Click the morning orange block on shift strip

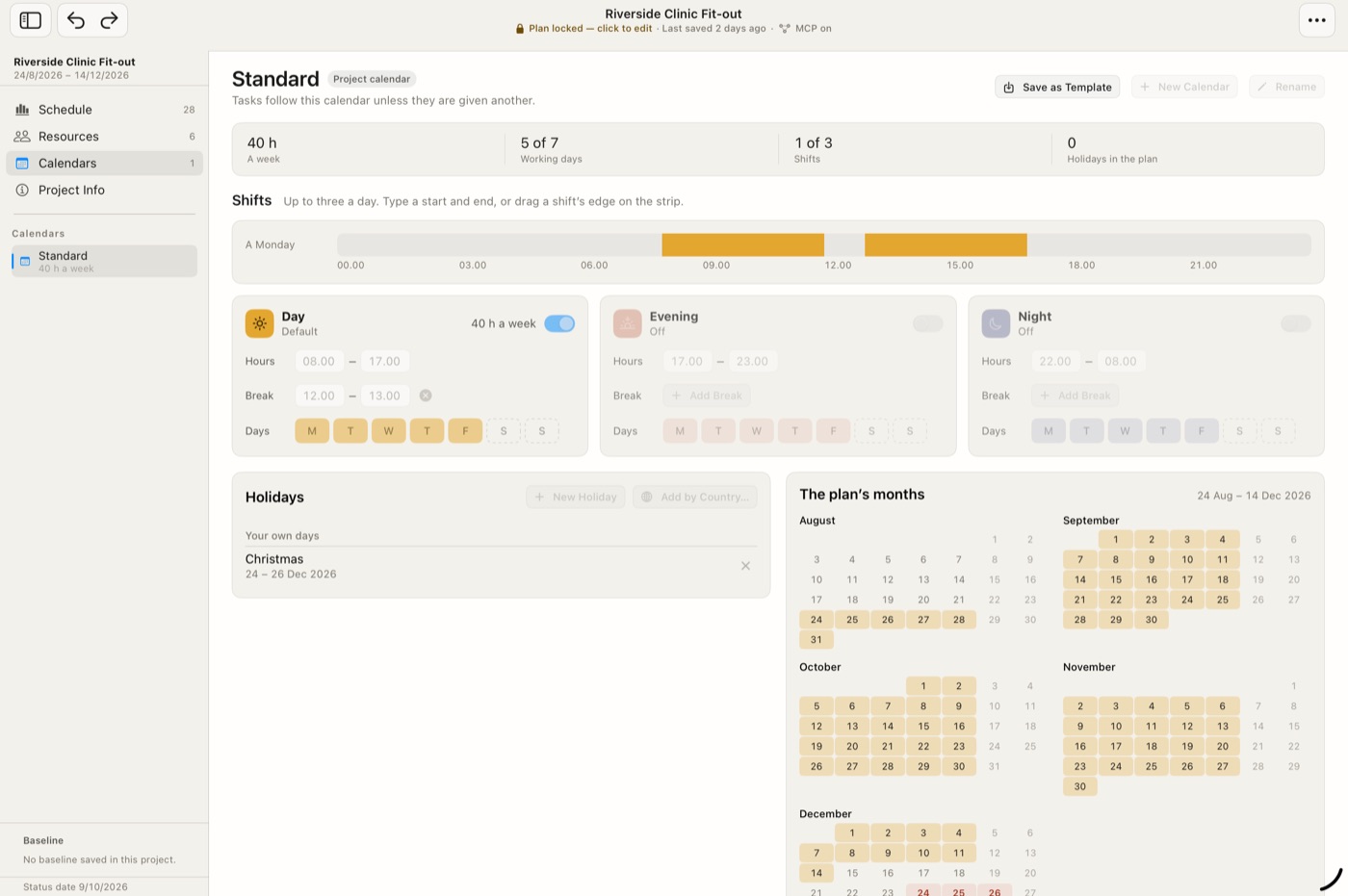(742, 244)
